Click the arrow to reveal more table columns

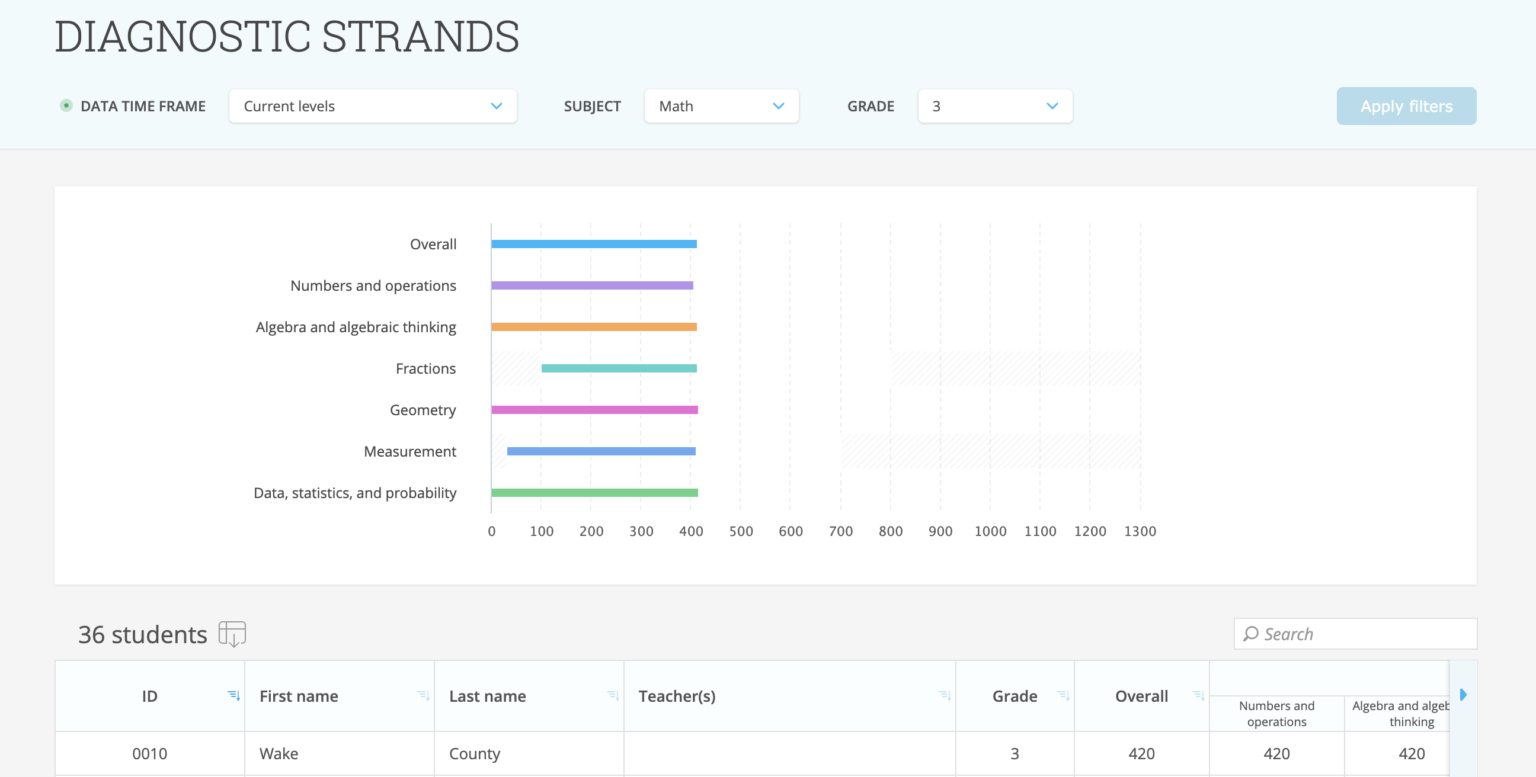coord(1463,693)
